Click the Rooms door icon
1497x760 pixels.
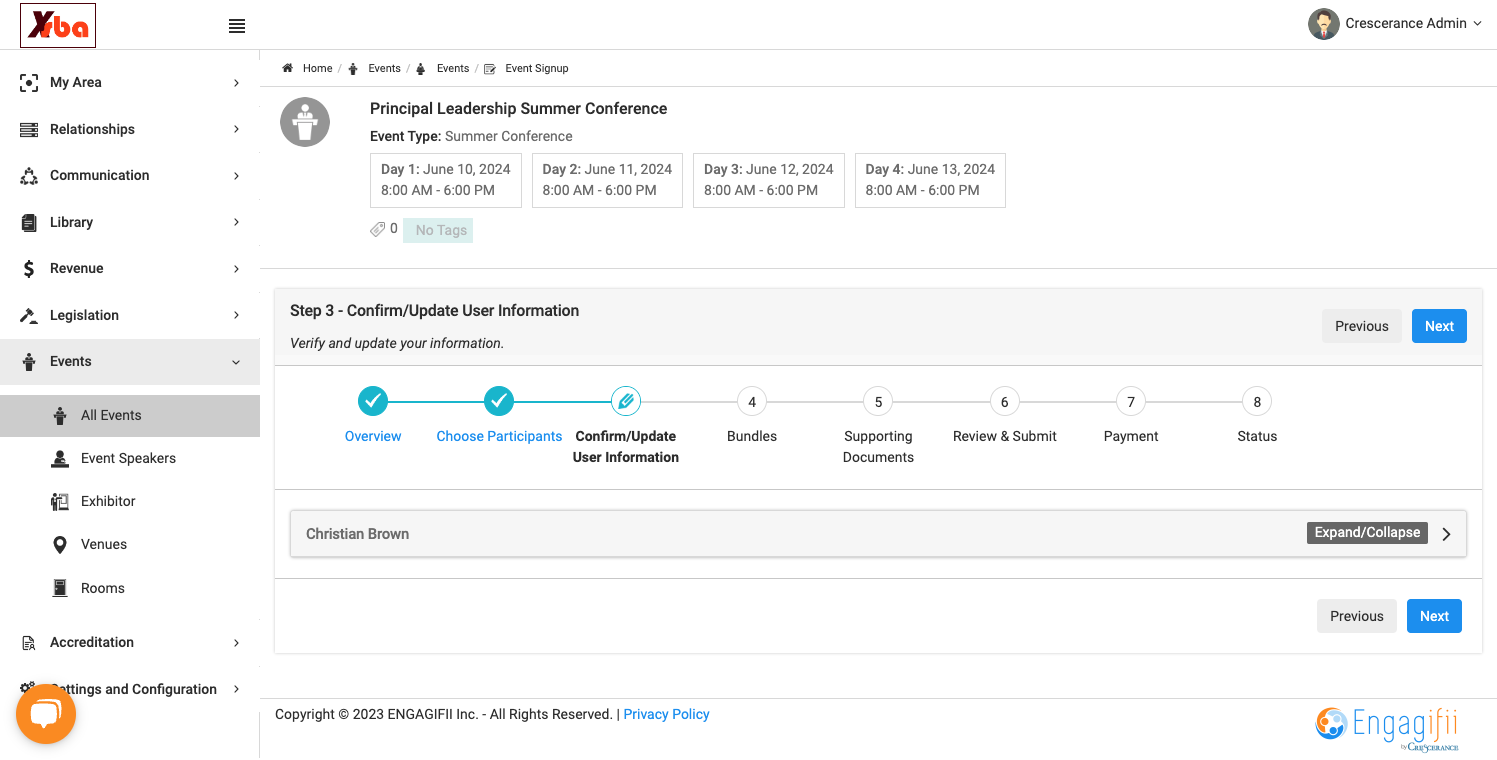click(60, 588)
